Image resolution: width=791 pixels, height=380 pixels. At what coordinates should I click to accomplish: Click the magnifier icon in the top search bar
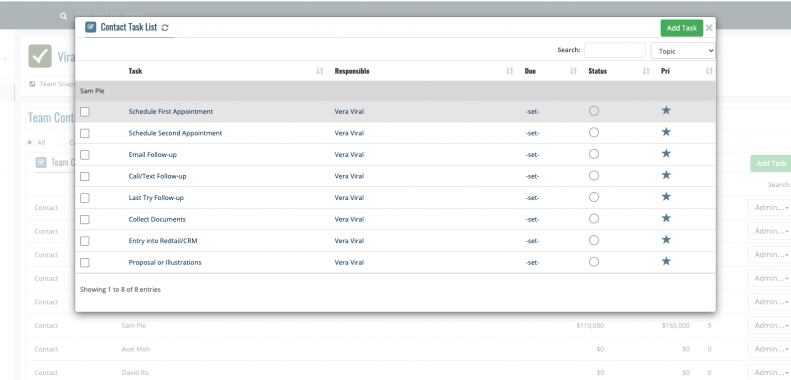64,16
